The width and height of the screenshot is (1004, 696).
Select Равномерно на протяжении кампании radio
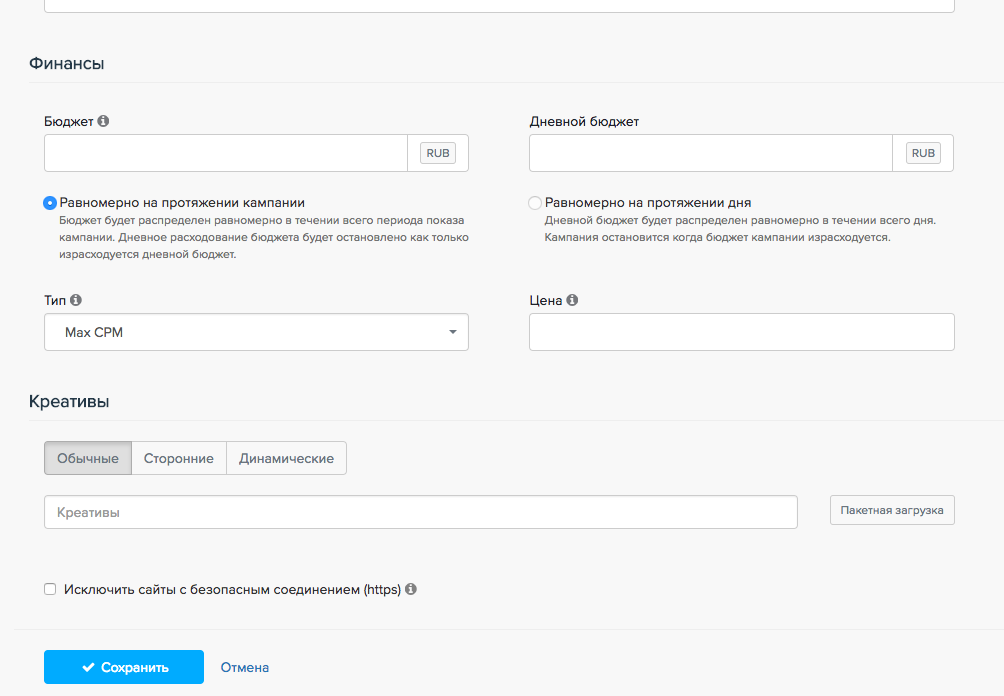(x=50, y=203)
